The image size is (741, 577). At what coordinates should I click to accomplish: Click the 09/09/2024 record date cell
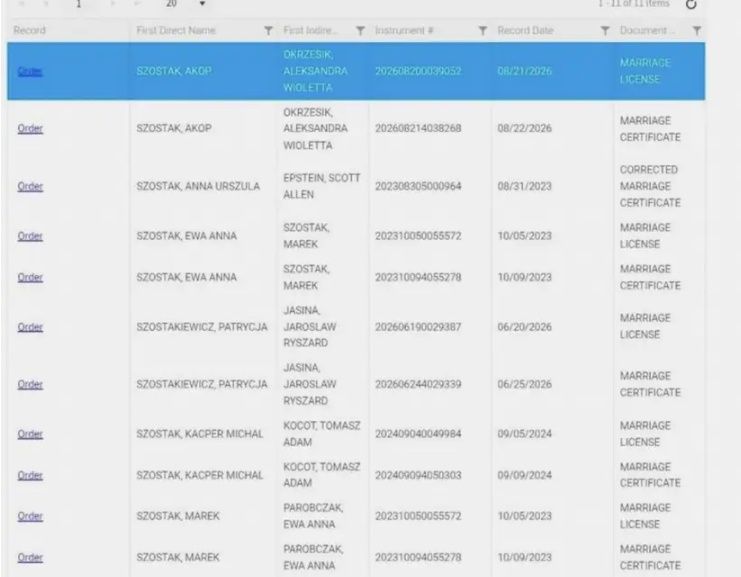tap(525, 475)
